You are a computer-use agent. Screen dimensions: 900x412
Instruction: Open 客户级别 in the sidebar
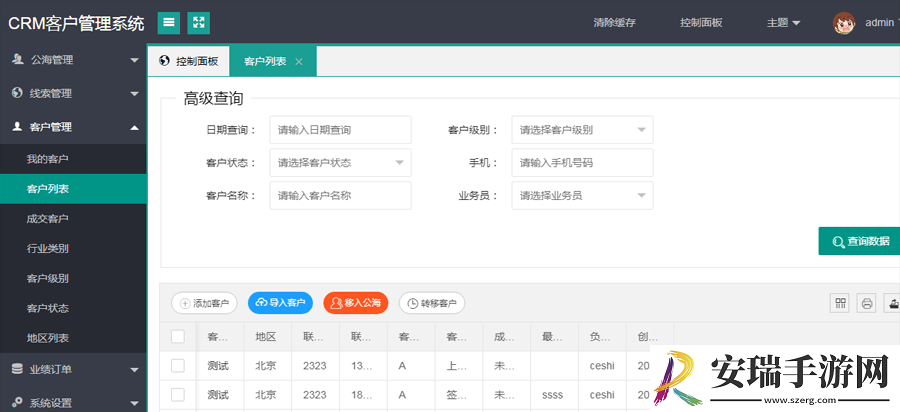[x=73, y=278]
